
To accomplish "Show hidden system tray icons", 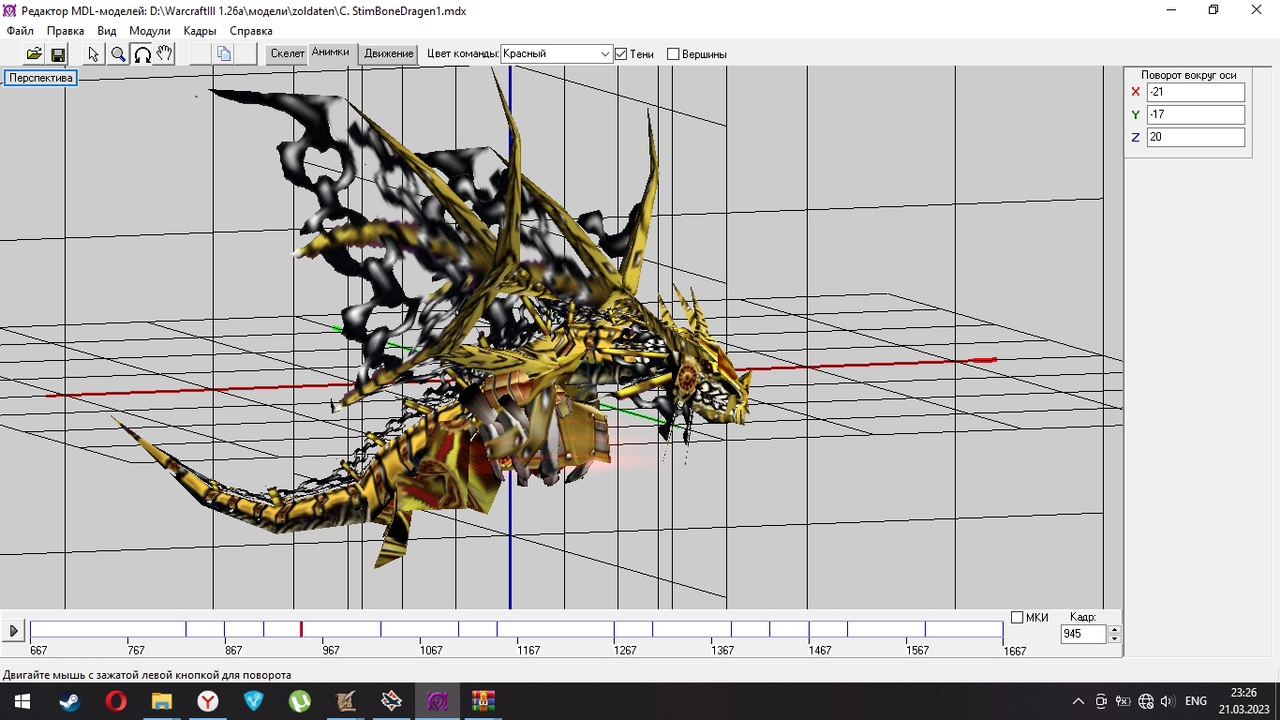I will [1078, 701].
